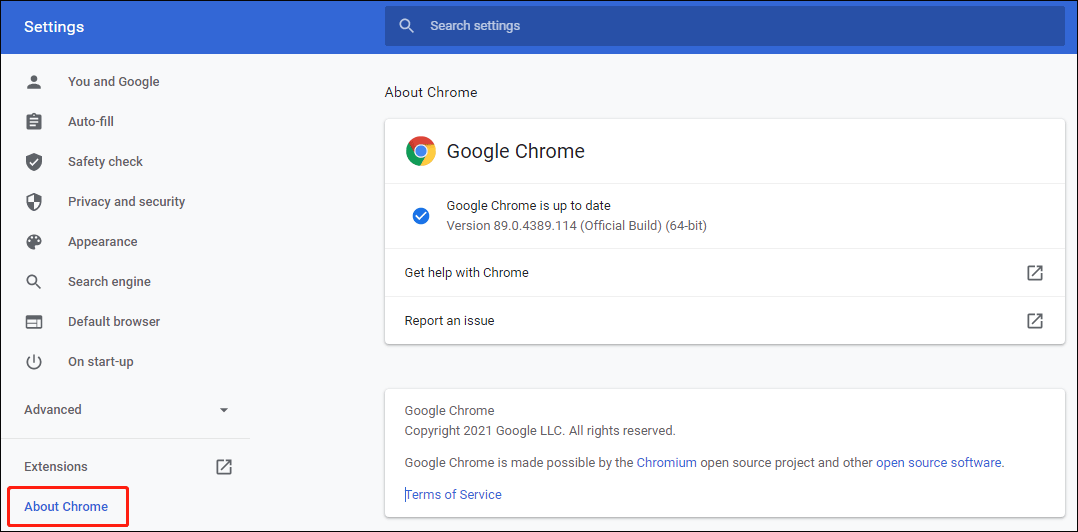Focus the Search settings input field
Screen dimensions: 1078x532
[724, 26]
